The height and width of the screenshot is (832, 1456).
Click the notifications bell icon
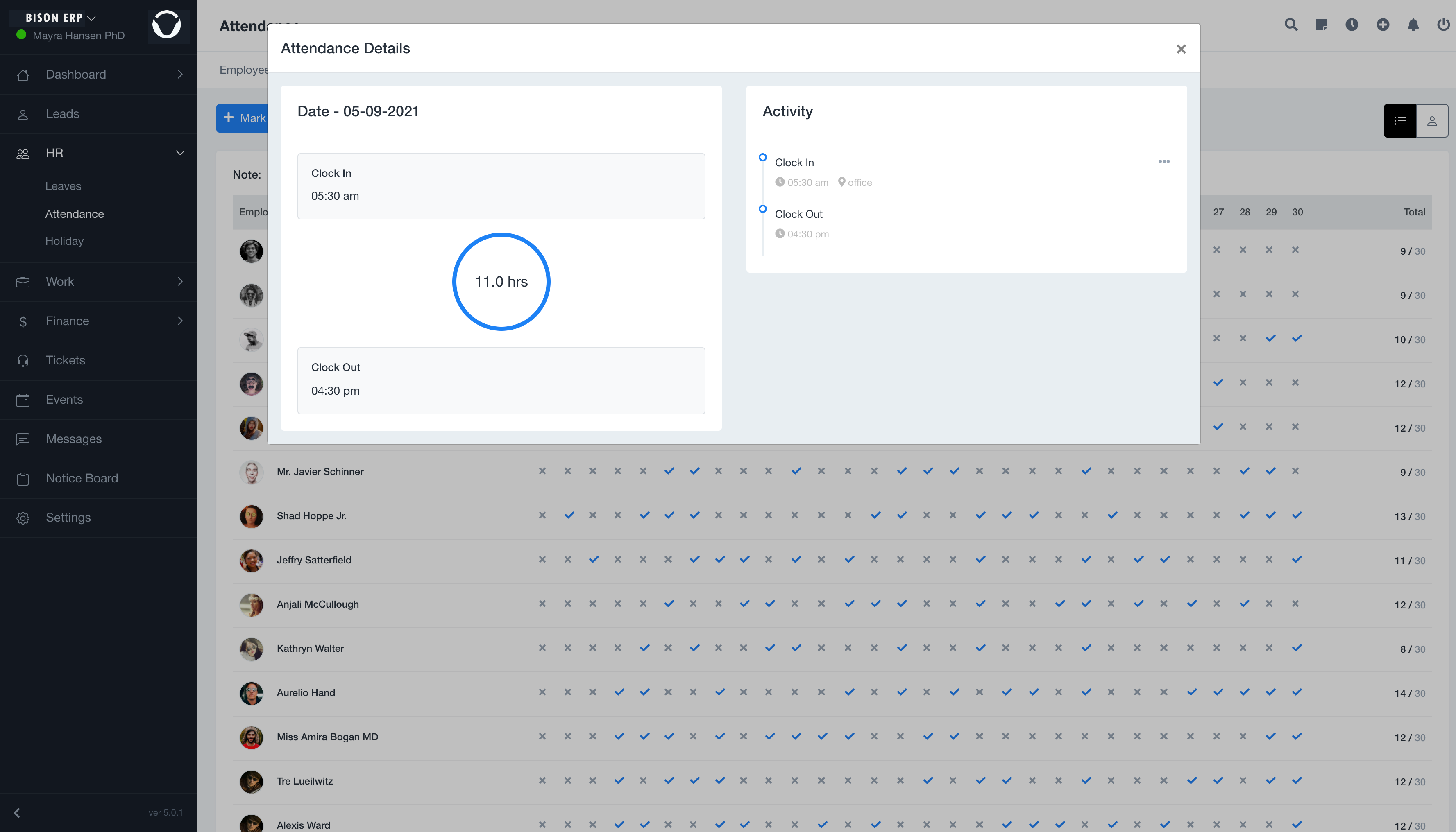click(x=1413, y=25)
